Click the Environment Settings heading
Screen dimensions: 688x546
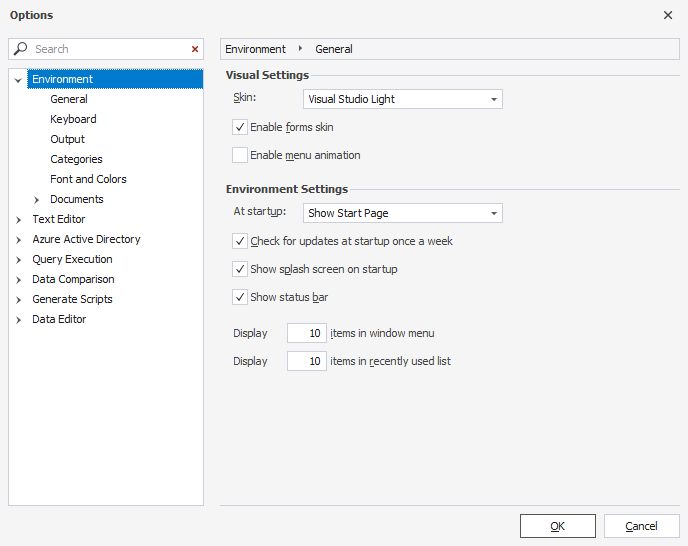pyautogui.click(x=287, y=189)
